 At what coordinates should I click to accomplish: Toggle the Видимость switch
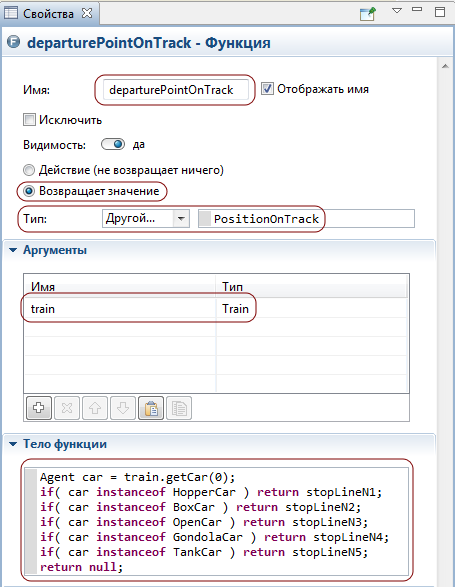(113, 144)
